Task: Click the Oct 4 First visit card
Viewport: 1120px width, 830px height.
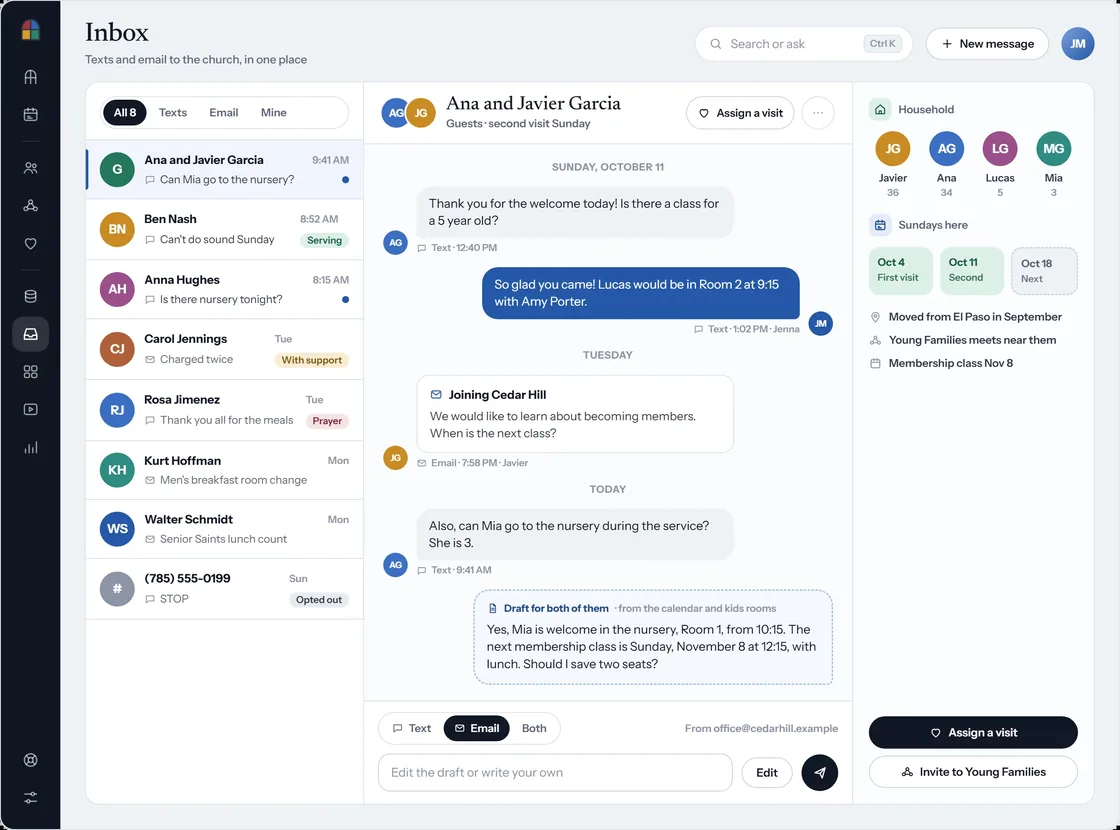Action: point(900,270)
